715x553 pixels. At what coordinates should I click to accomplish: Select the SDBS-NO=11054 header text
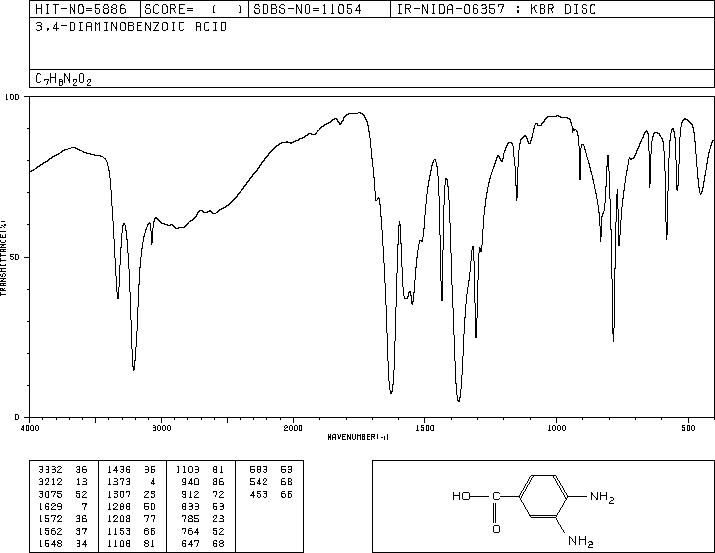coord(307,9)
